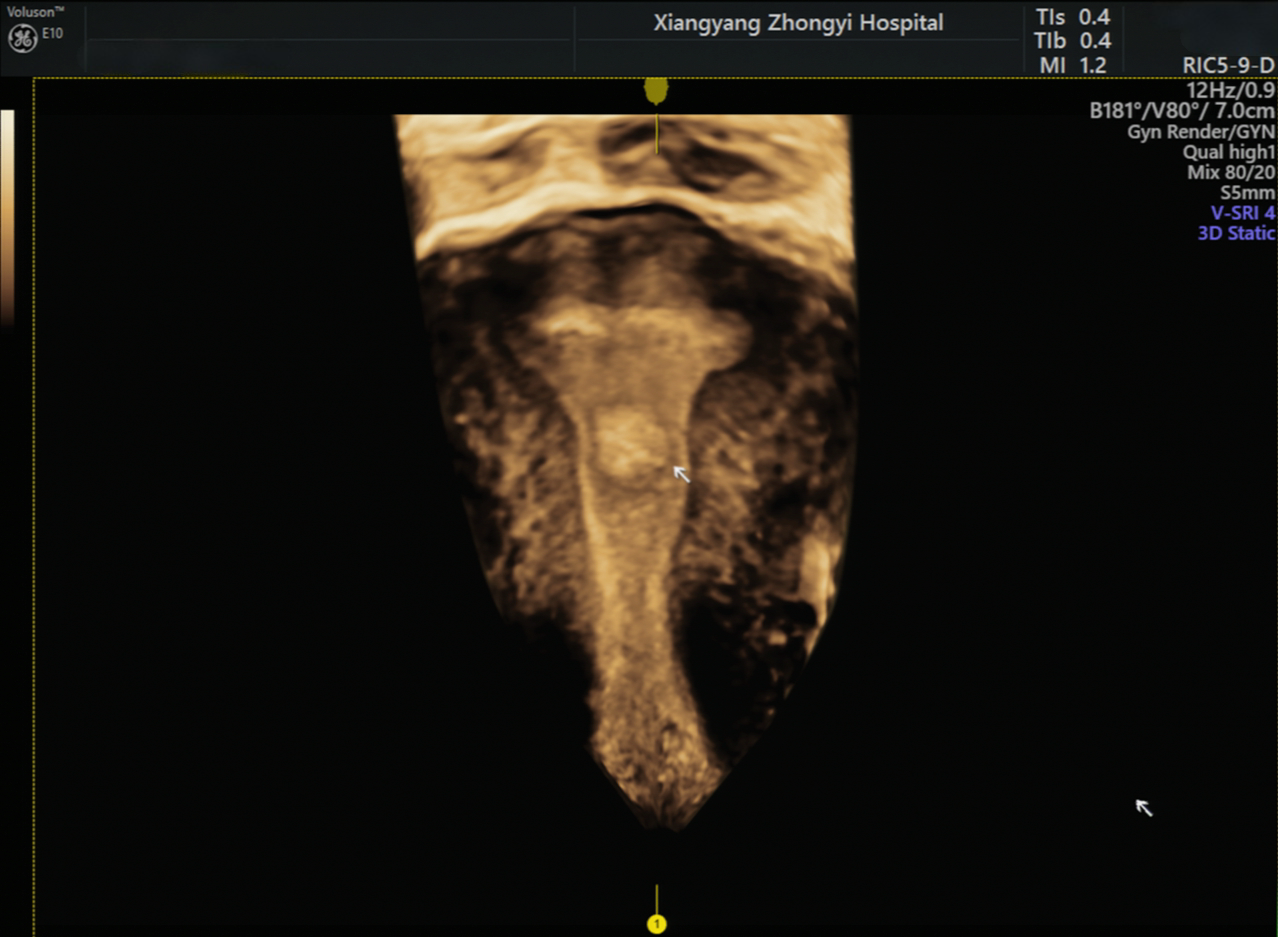This screenshot has height=937, width=1278.
Task: Click the B181°/V80°/ 7.0cm parameter
Action: 1182,110
